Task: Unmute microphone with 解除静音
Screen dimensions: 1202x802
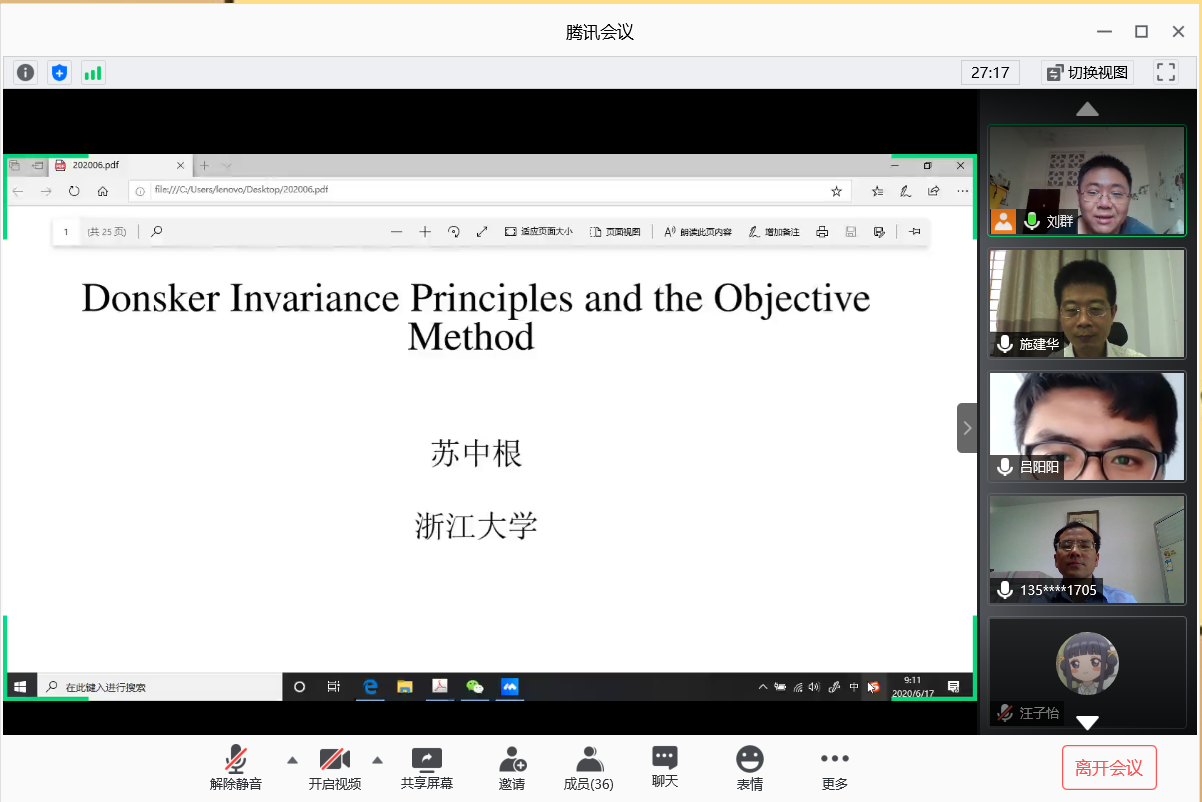Action: (236, 768)
